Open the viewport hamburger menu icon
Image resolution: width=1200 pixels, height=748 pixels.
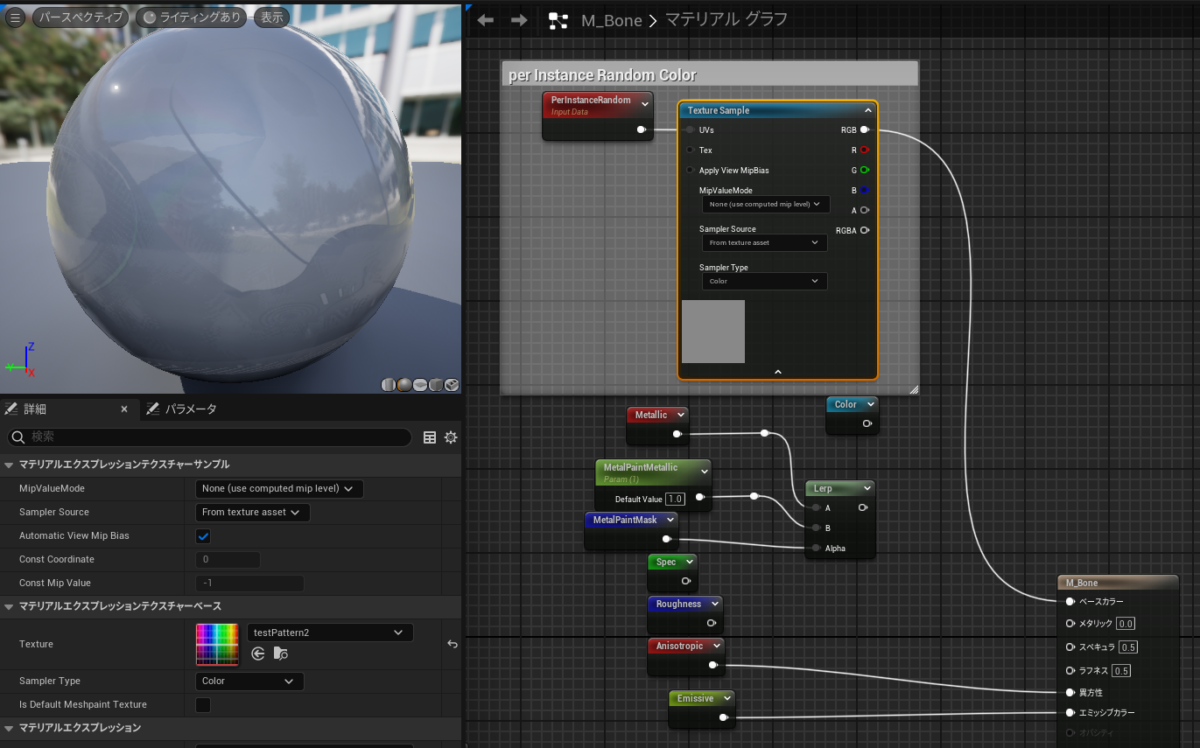(15, 16)
